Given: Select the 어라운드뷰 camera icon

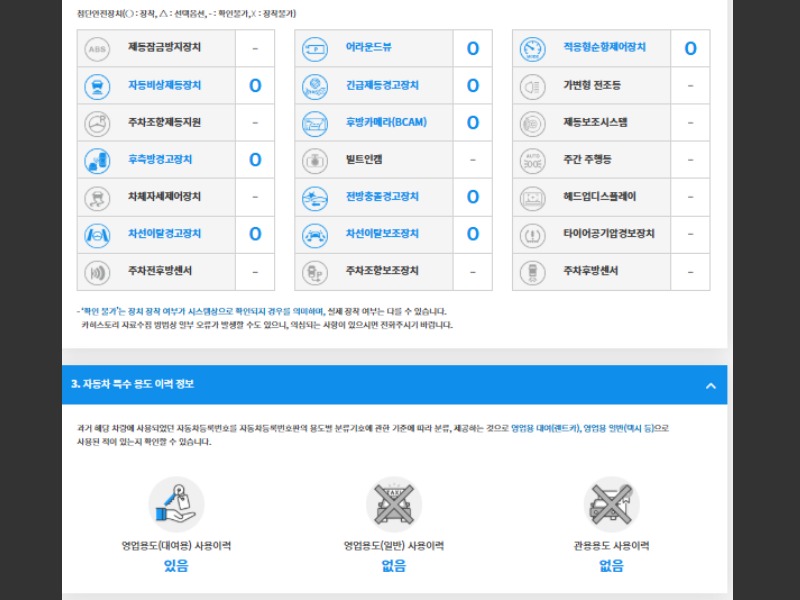Looking at the screenshot, I should point(314,48).
